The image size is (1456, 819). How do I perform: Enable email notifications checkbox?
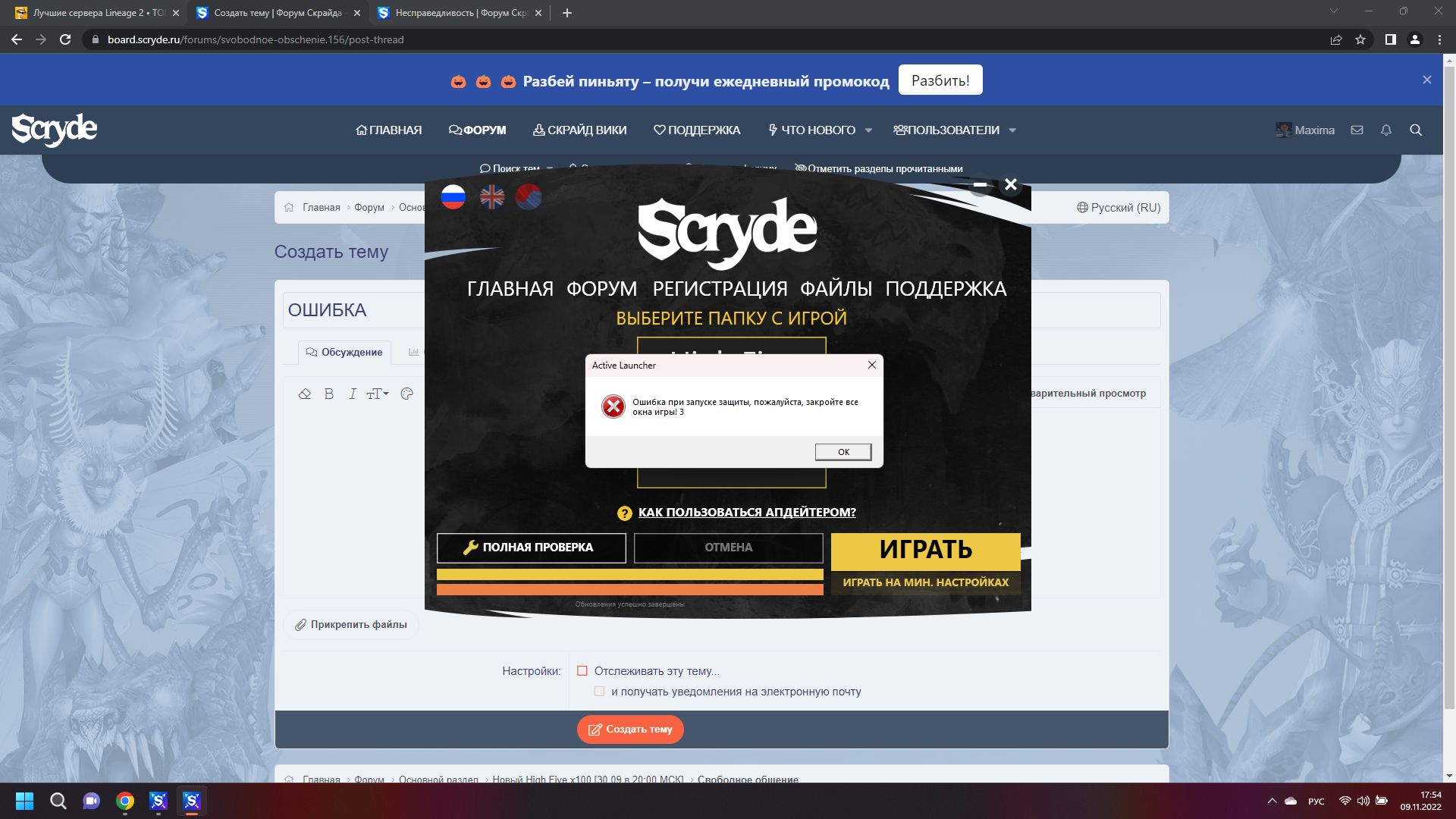[x=599, y=691]
